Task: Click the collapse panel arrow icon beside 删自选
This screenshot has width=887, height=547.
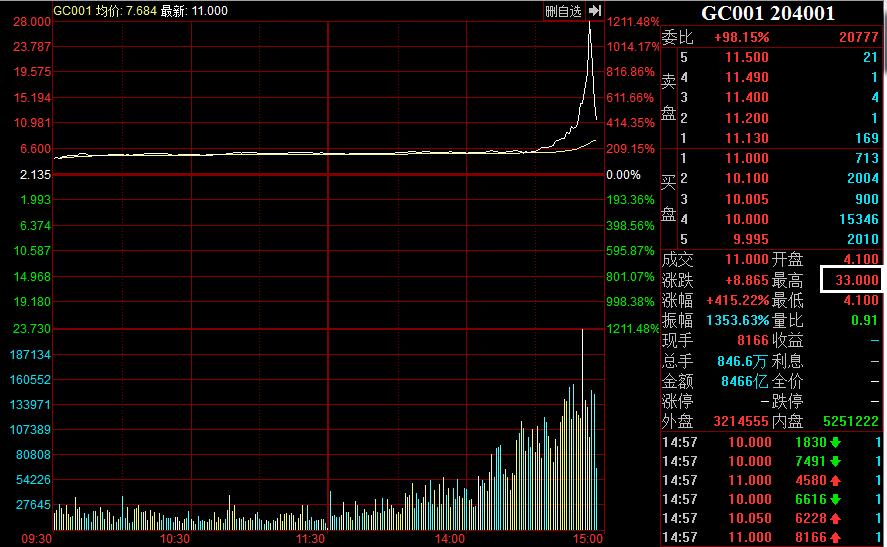Action: tap(594, 10)
